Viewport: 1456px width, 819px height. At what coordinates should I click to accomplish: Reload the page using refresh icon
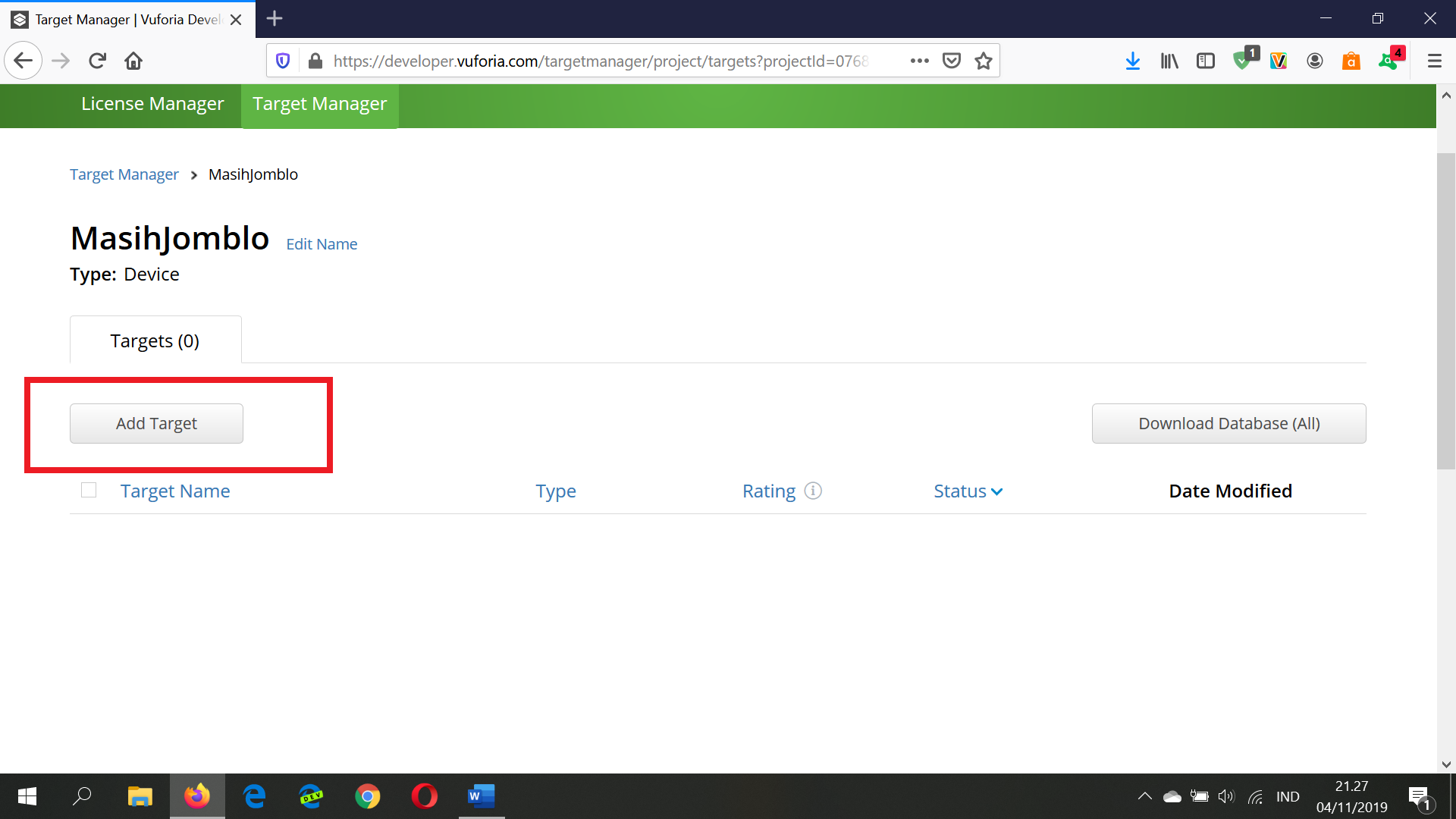[x=97, y=61]
